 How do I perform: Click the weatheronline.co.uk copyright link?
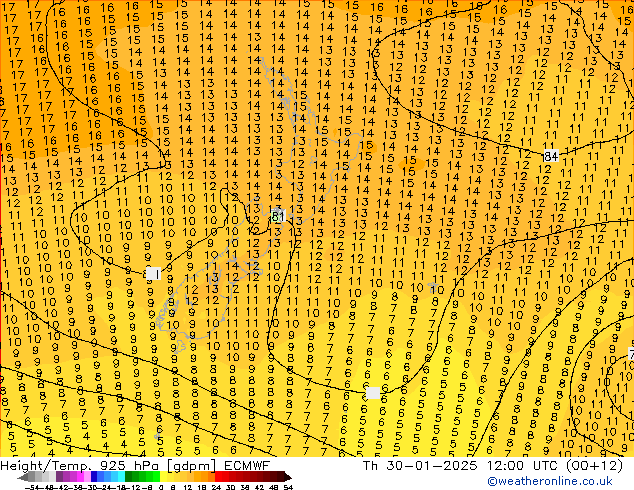pyautogui.click(x=550, y=481)
